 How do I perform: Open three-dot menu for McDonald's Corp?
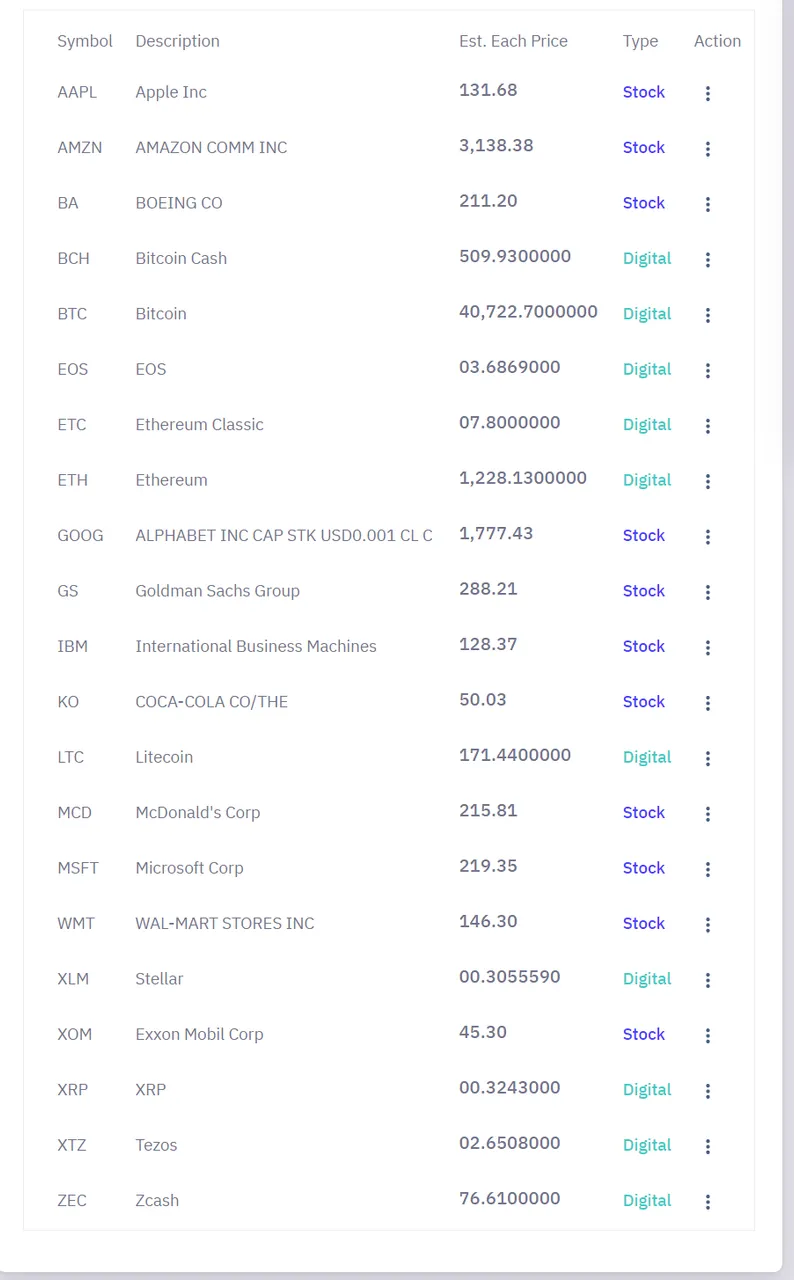click(708, 815)
